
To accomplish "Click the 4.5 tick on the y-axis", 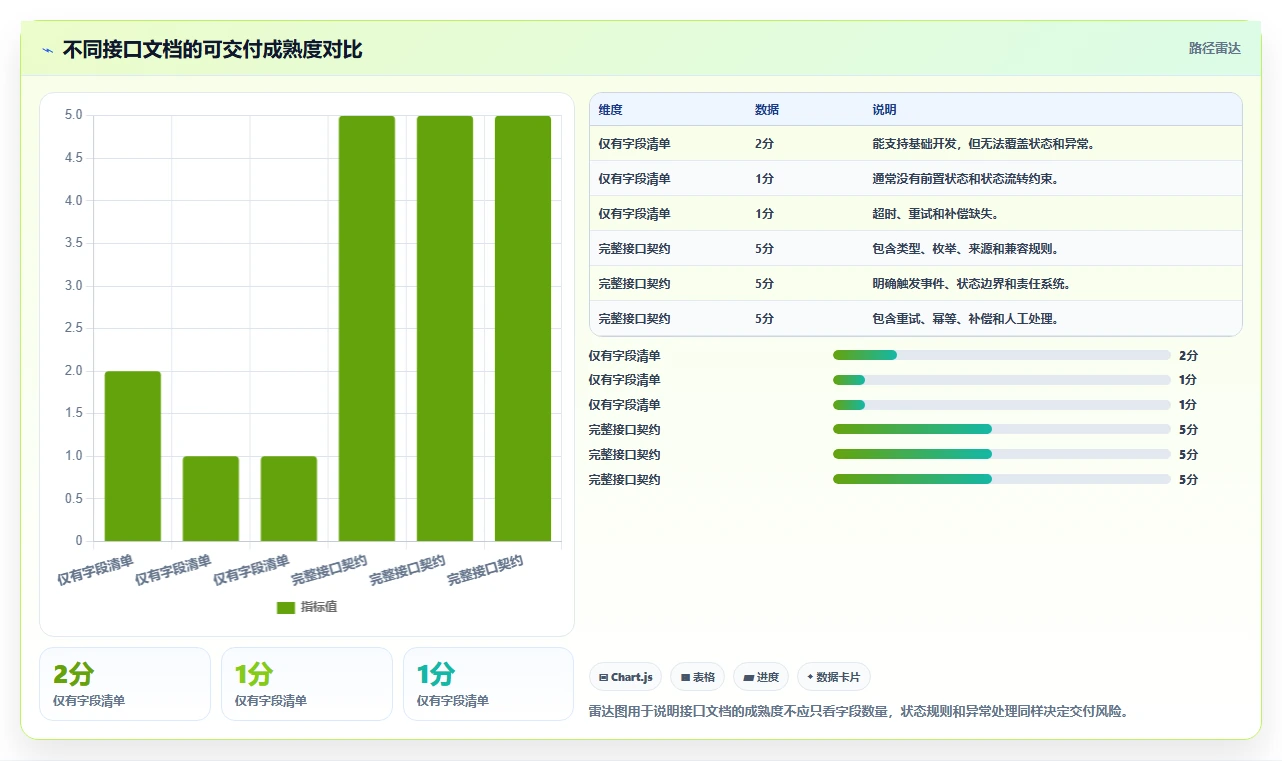I will coord(73,158).
